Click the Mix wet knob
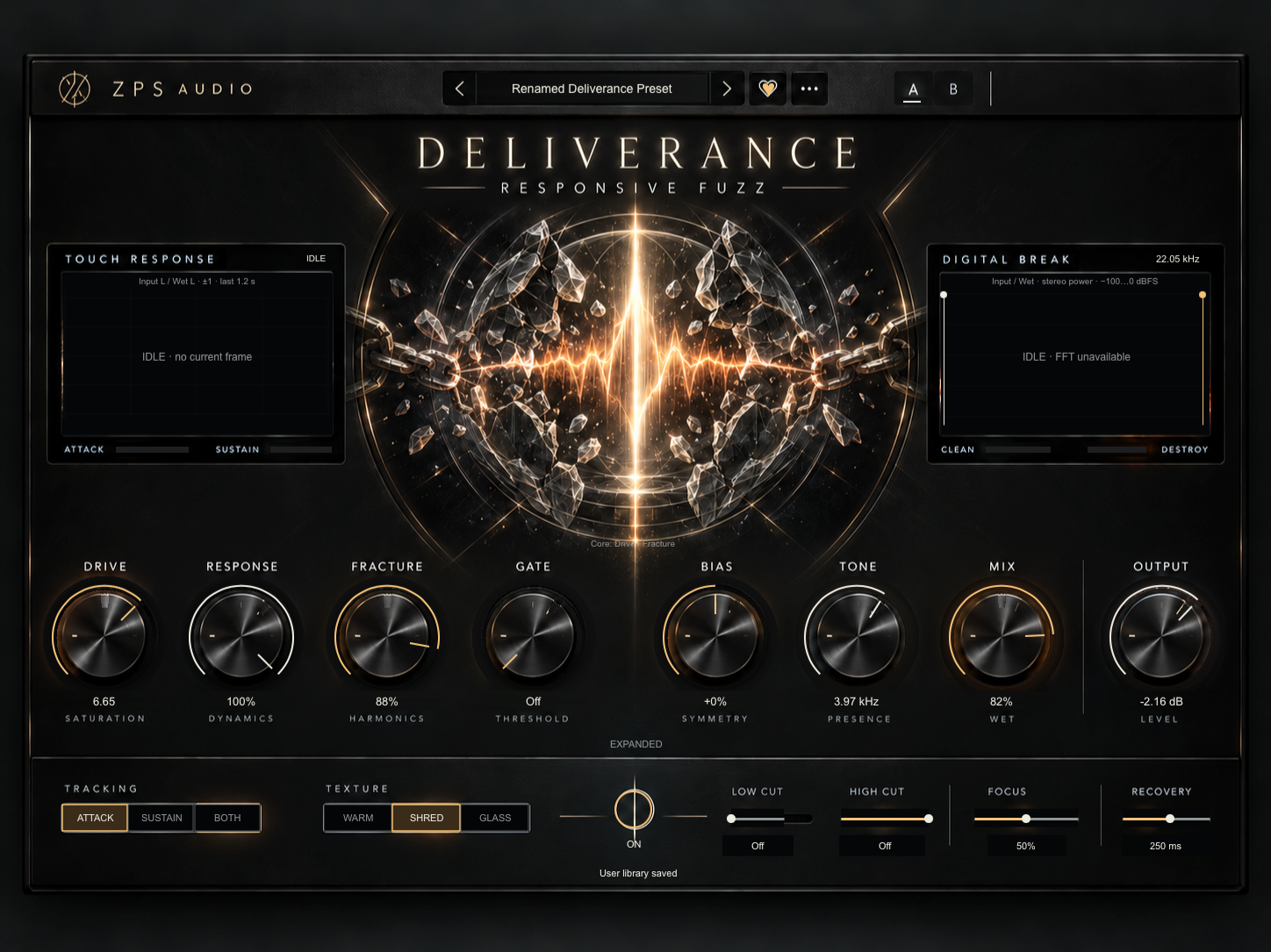Viewport: 1271px width, 952px height. pyautogui.click(x=1002, y=635)
